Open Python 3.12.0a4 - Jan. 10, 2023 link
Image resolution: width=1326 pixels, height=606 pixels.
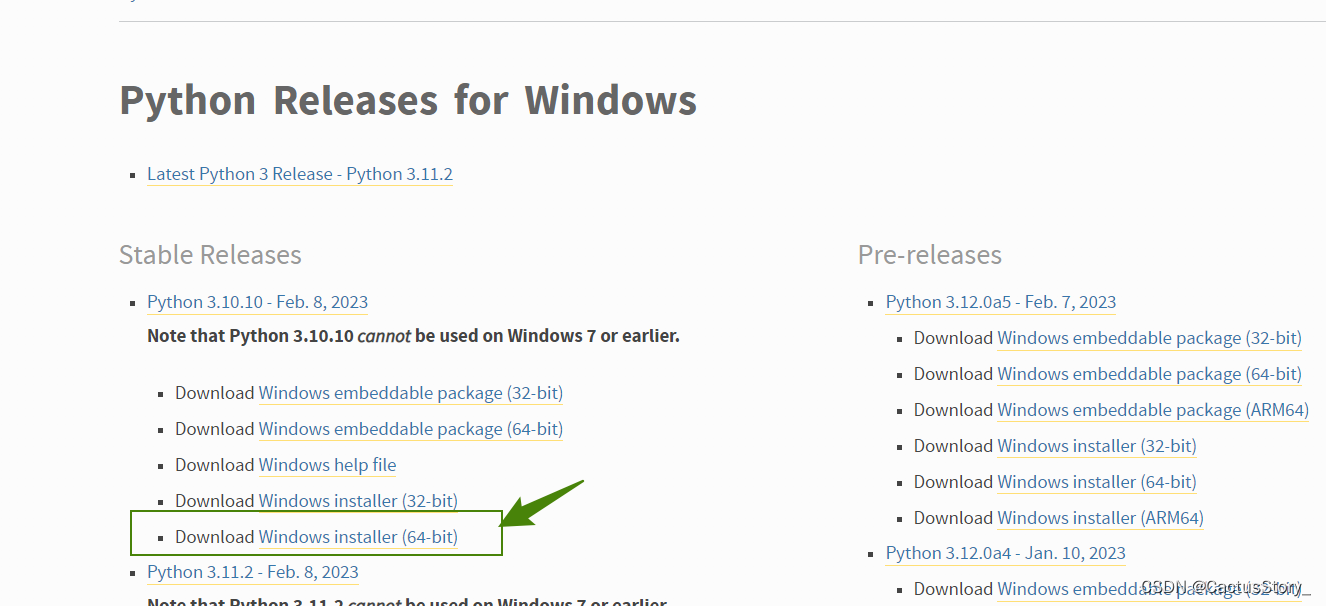(x=1006, y=553)
